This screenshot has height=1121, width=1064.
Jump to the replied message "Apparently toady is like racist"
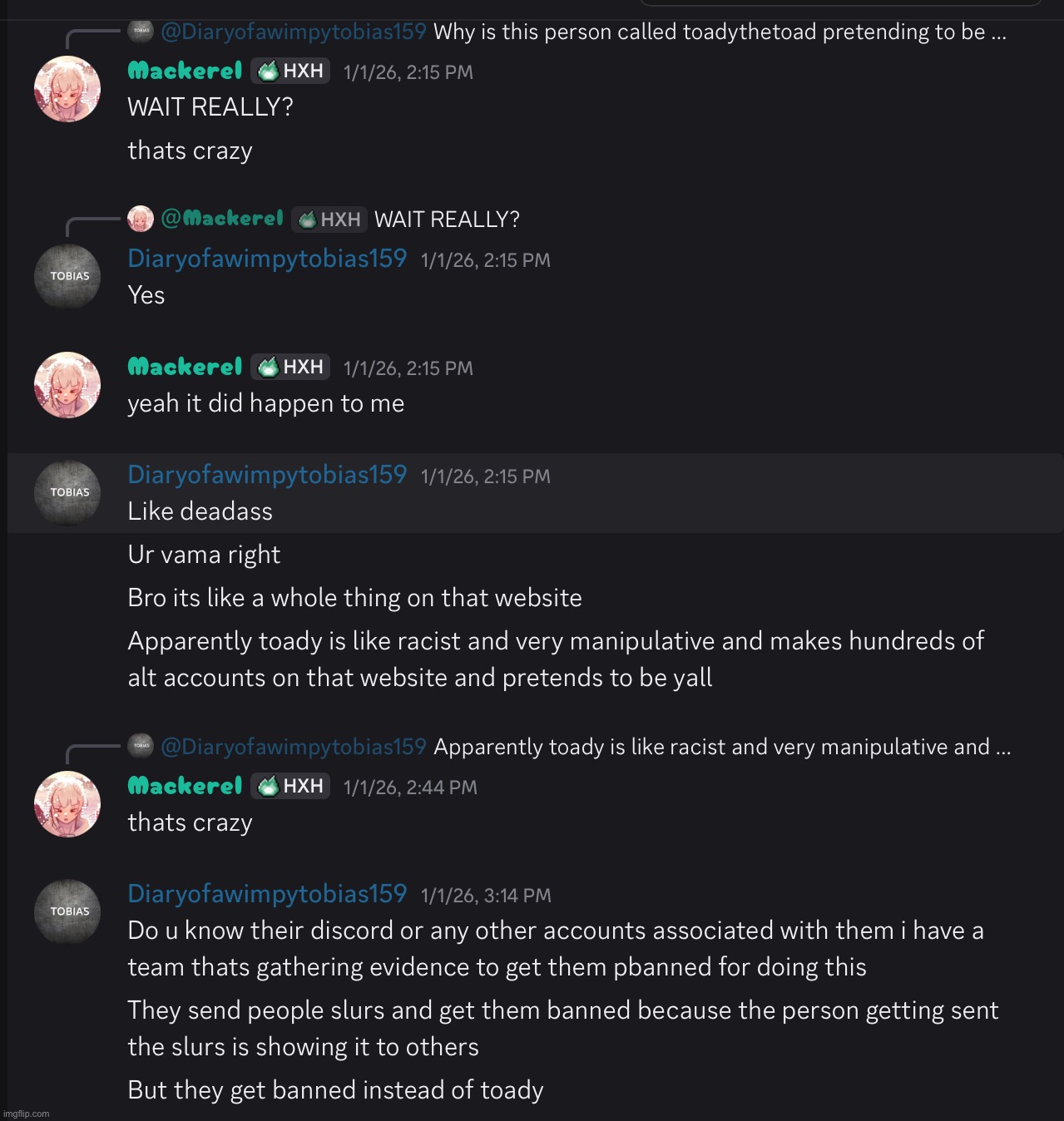click(721, 747)
